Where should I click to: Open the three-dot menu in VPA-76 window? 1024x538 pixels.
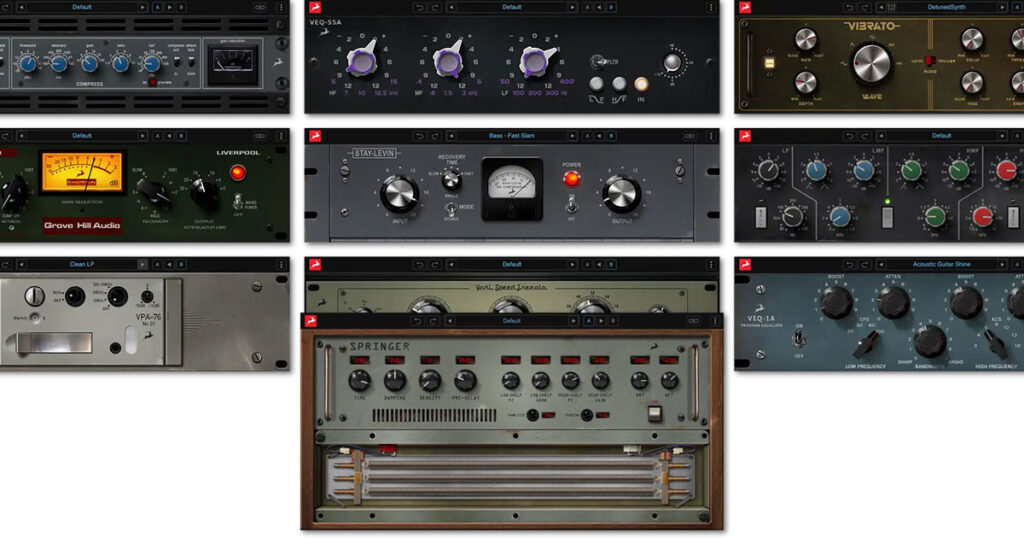(x=281, y=264)
